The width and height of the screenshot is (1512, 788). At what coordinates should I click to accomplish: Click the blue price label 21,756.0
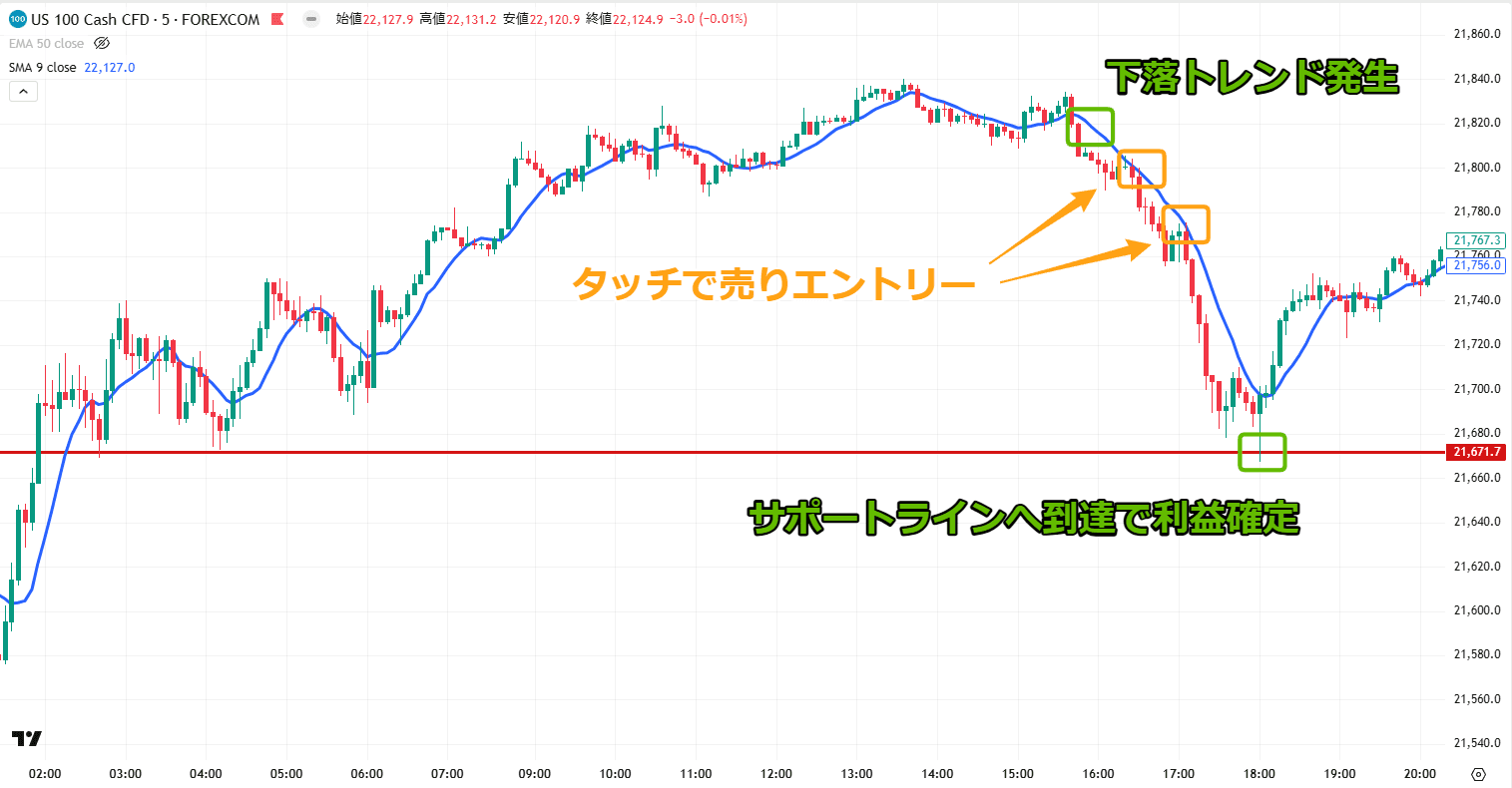[1477, 265]
